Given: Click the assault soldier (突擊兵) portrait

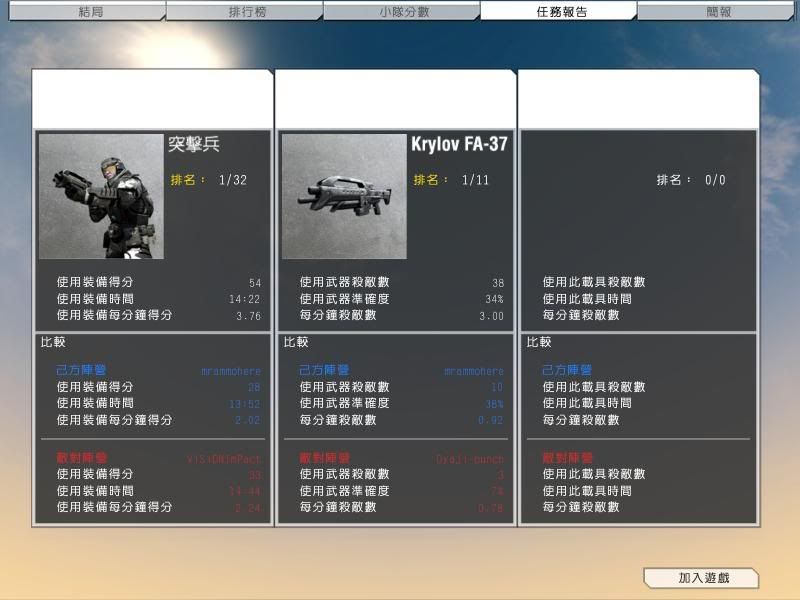Looking at the screenshot, I should pos(101,197).
